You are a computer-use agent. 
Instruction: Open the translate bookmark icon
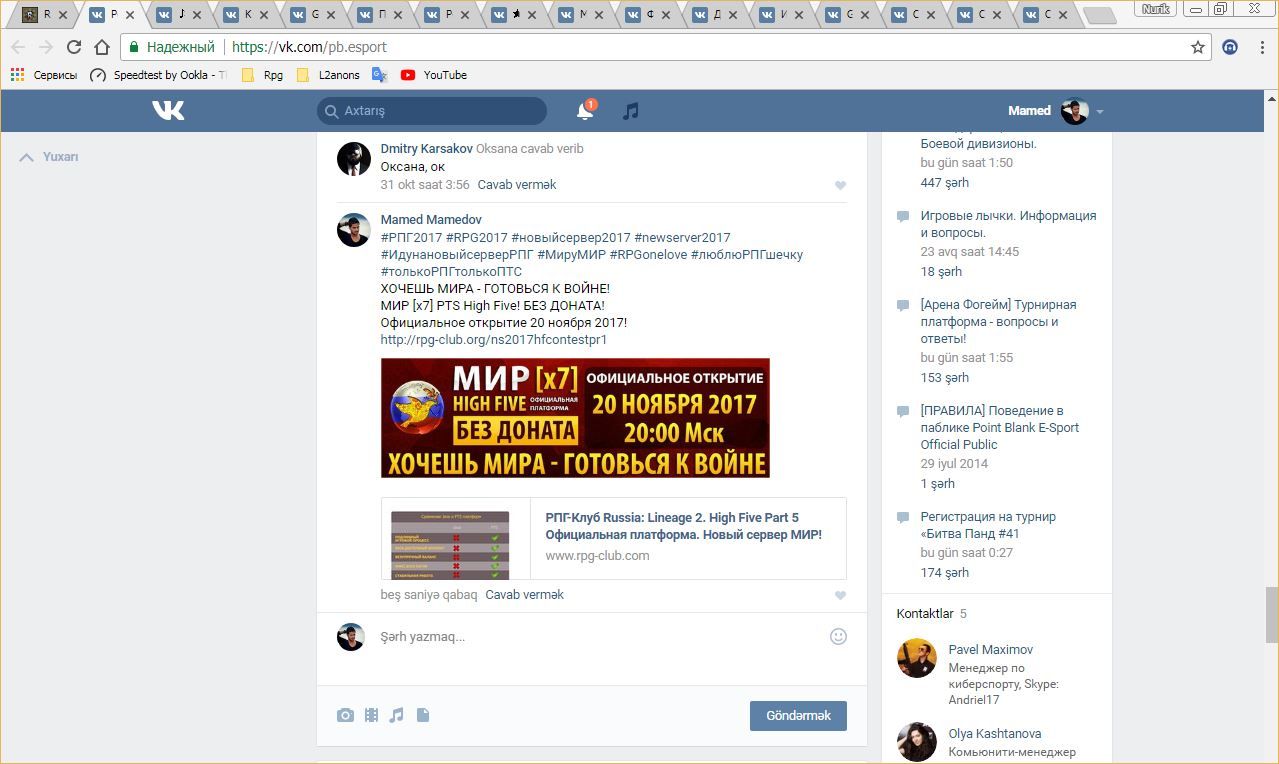pyautogui.click(x=379, y=75)
